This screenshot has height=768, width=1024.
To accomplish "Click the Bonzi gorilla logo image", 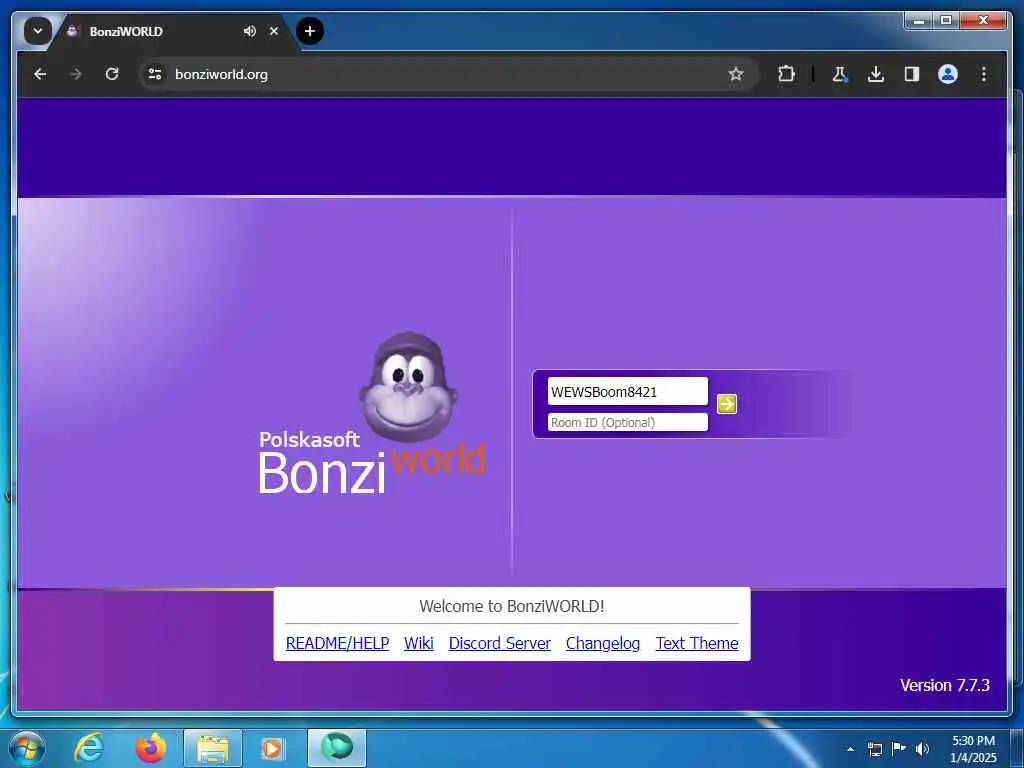I will pos(408,386).
